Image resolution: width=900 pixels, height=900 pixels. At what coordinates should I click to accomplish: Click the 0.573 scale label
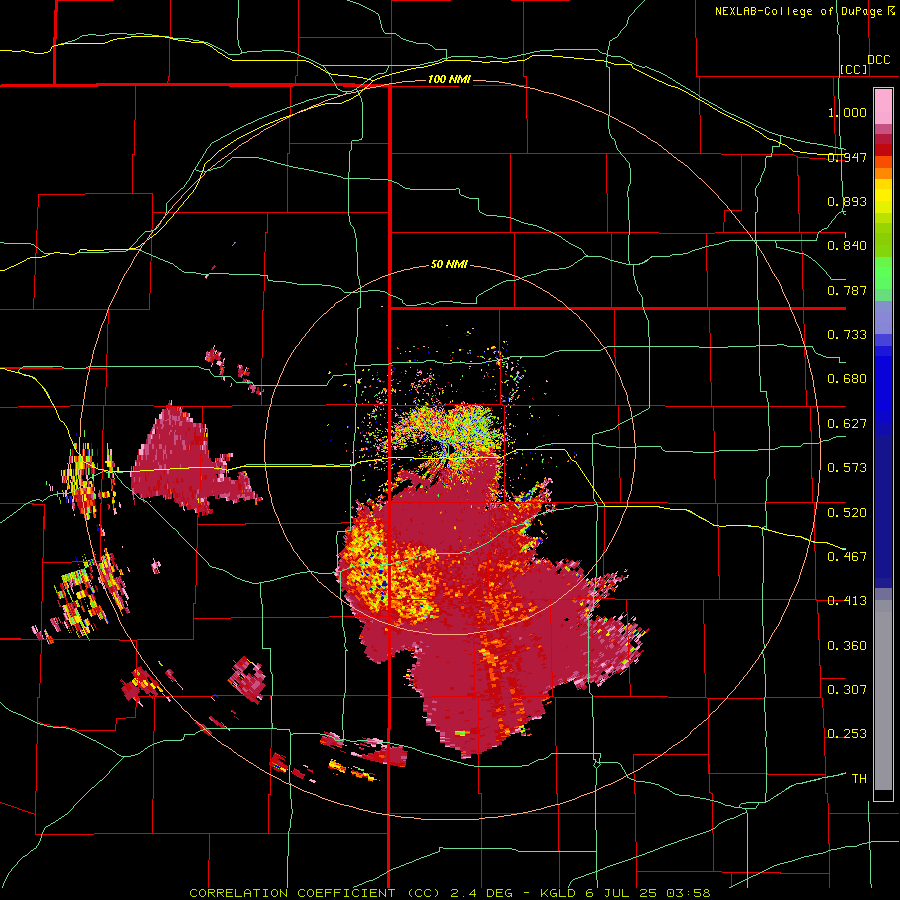[847, 468]
